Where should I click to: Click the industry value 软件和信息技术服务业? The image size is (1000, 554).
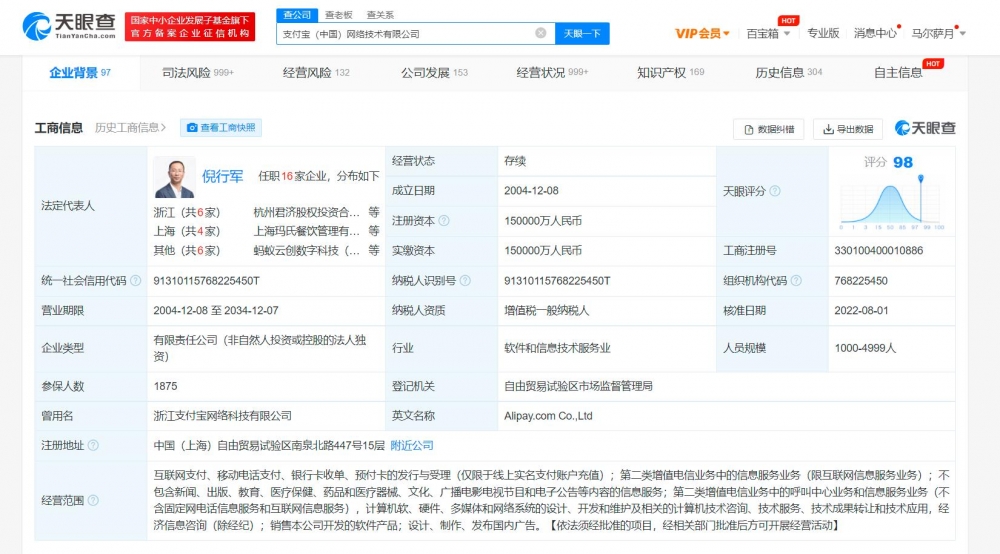click(557, 348)
